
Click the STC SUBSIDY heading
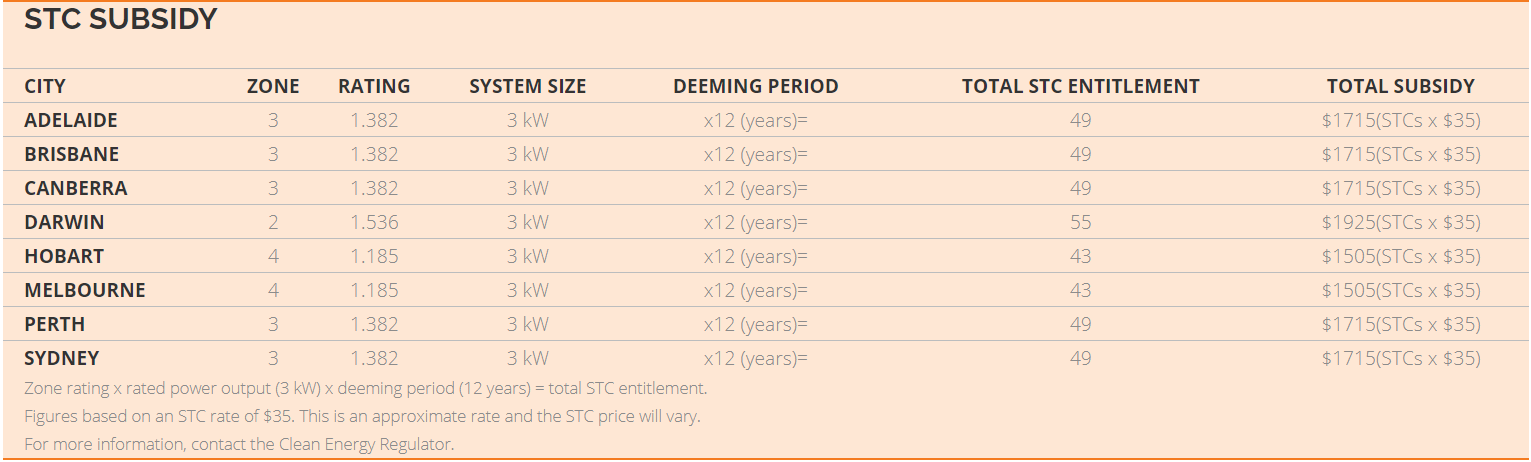(120, 19)
